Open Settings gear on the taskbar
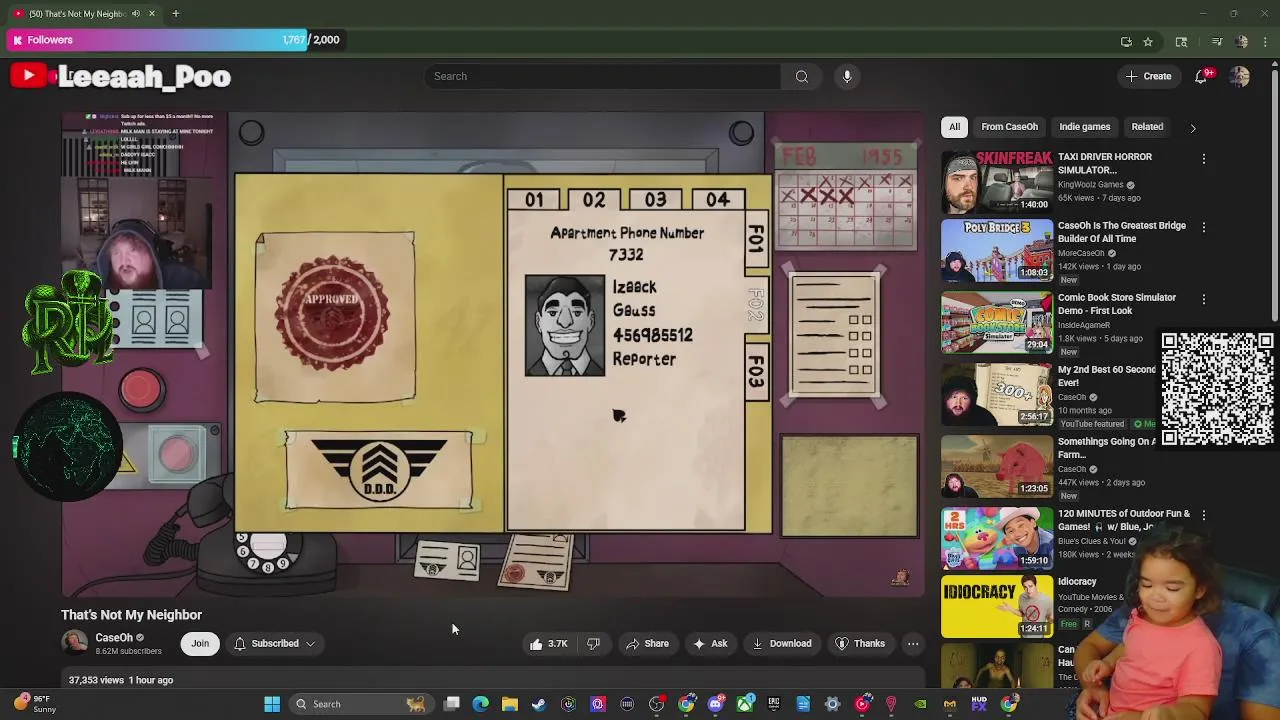This screenshot has width=1280, height=720. click(832, 704)
